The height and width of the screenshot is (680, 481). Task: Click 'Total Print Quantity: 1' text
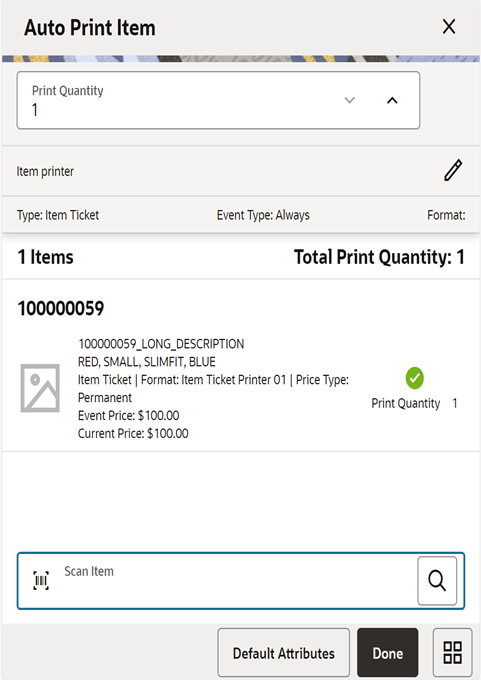[379, 257]
